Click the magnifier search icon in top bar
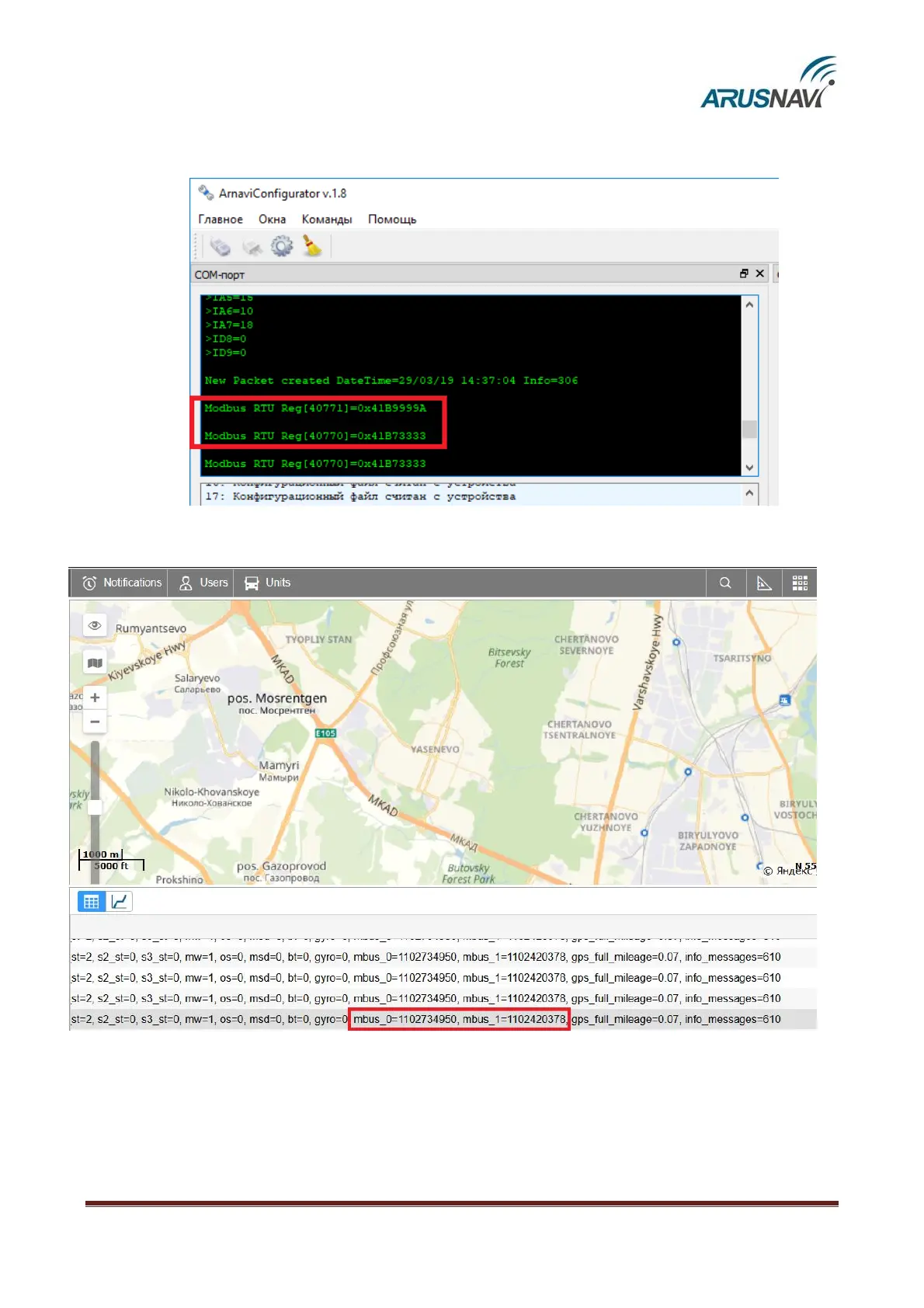 pos(725,583)
